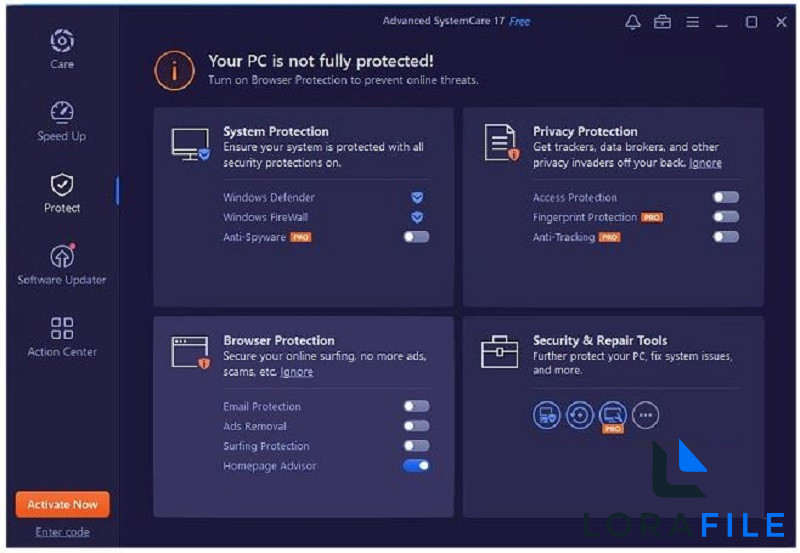Viewport: 800px width, 553px height.
Task: Click the System Protection heading
Action: (x=276, y=132)
